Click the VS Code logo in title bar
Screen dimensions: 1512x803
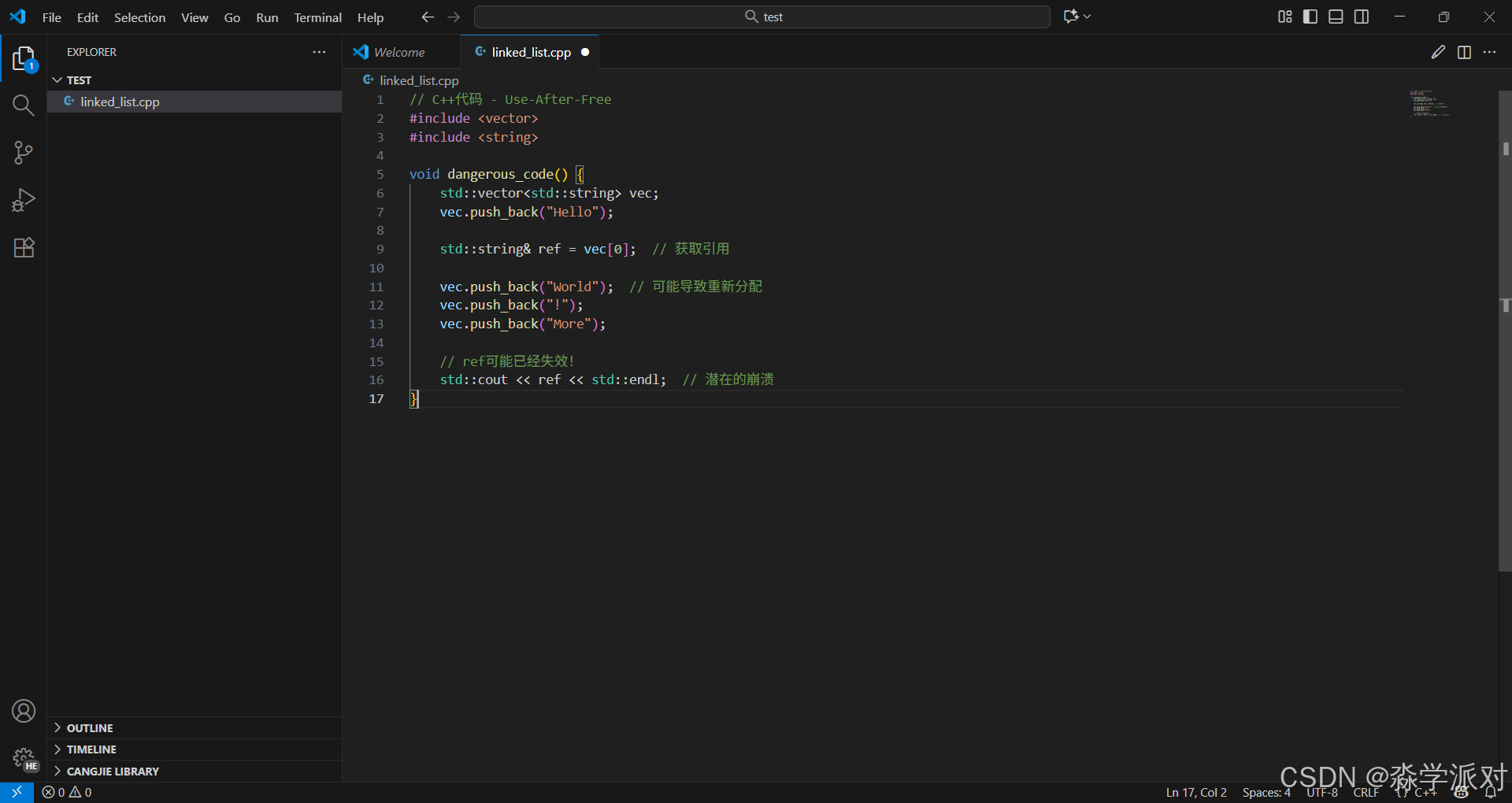click(17, 17)
